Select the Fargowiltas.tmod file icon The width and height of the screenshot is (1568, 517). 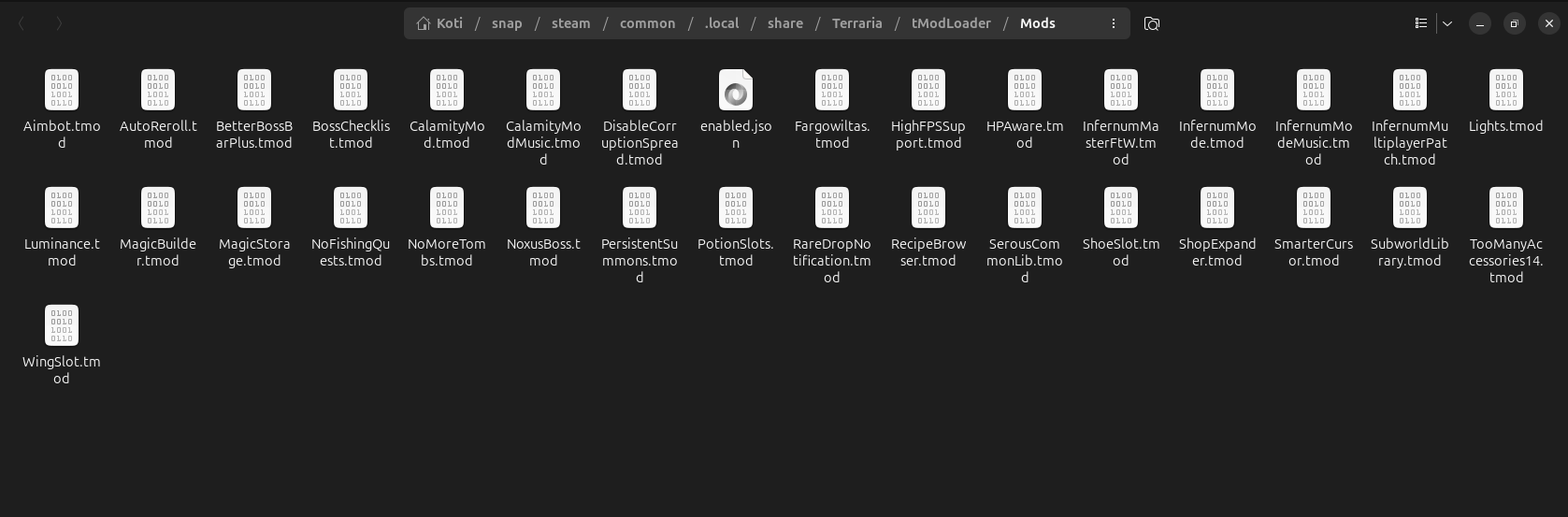tap(832, 90)
